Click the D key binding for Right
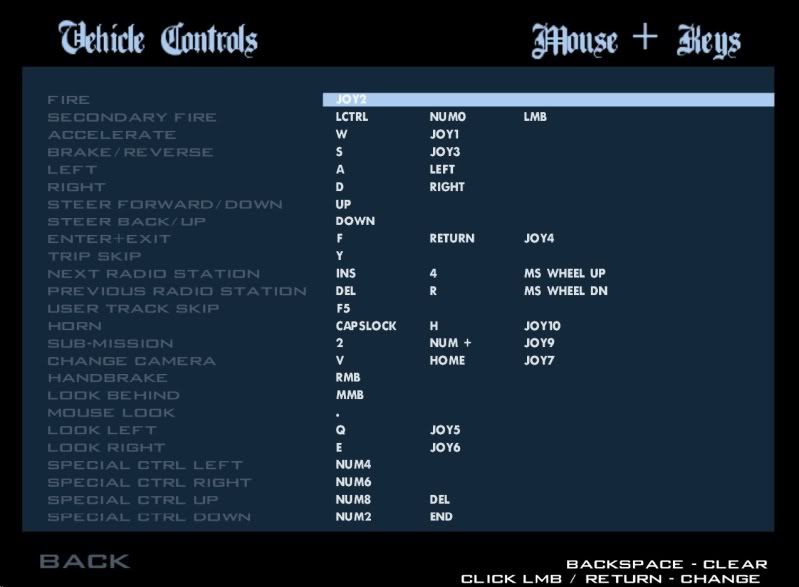Screen dimensions: 799x587 [339, 186]
